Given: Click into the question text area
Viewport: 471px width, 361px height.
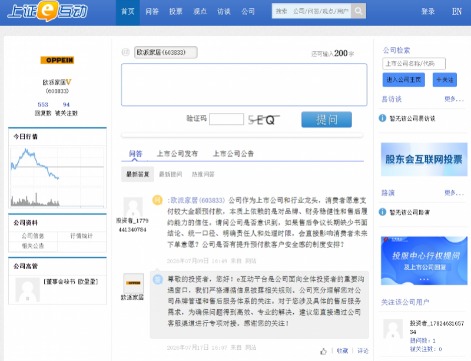Looking at the screenshot, I should click(x=244, y=85).
